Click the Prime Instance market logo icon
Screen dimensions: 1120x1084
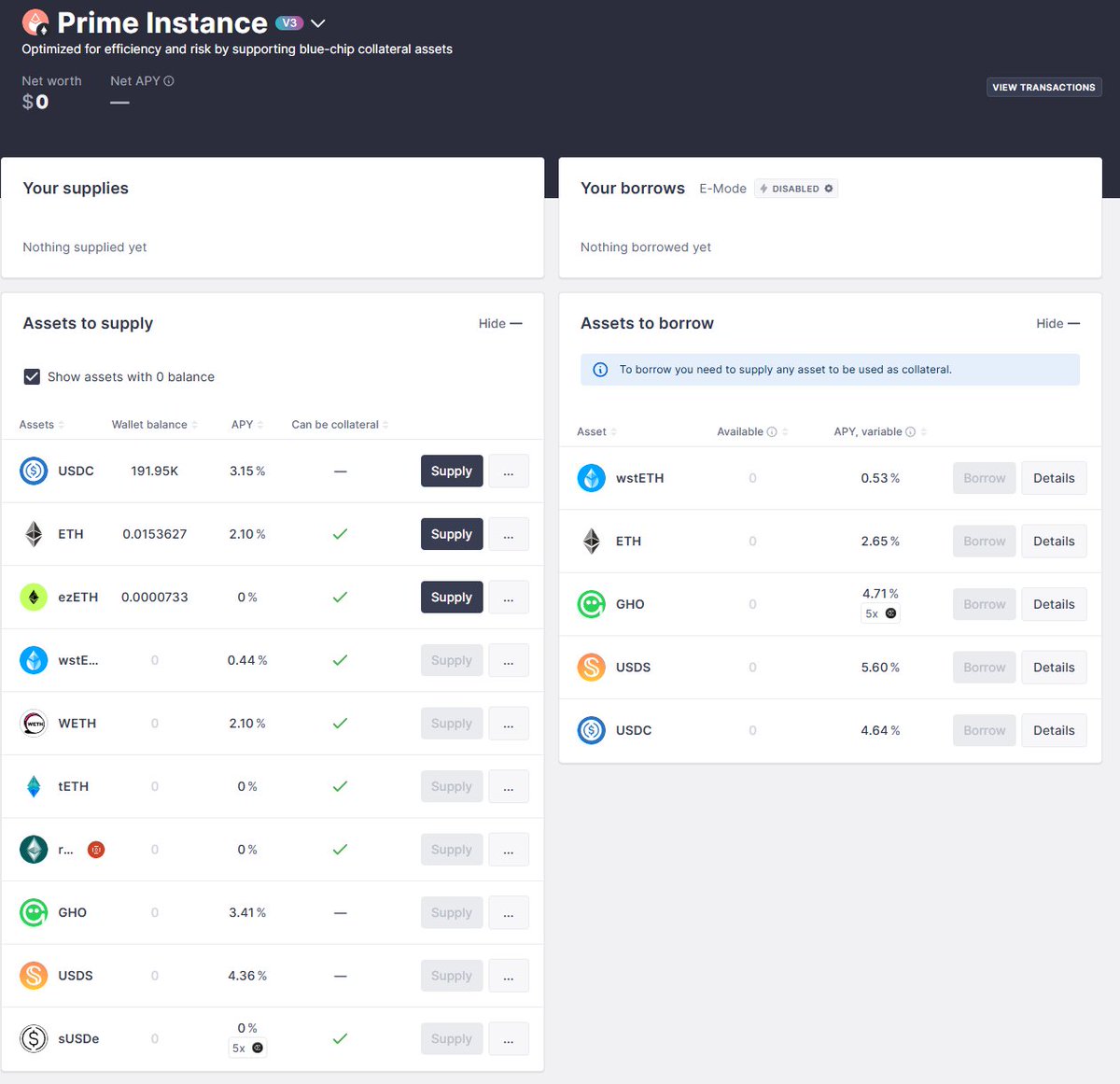35,22
